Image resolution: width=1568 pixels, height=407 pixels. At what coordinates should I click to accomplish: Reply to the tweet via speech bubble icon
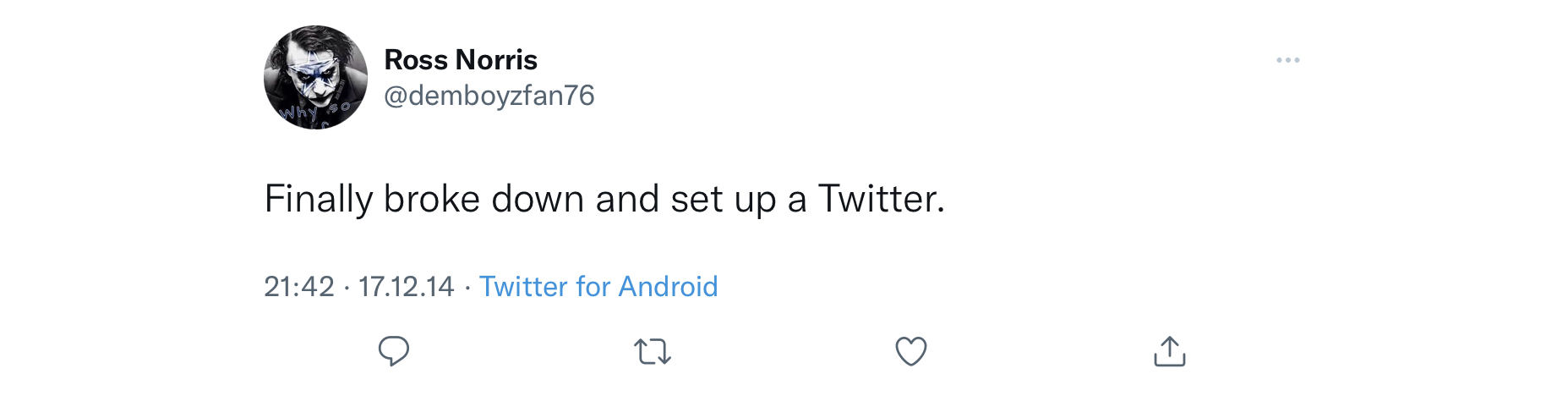[x=393, y=351]
